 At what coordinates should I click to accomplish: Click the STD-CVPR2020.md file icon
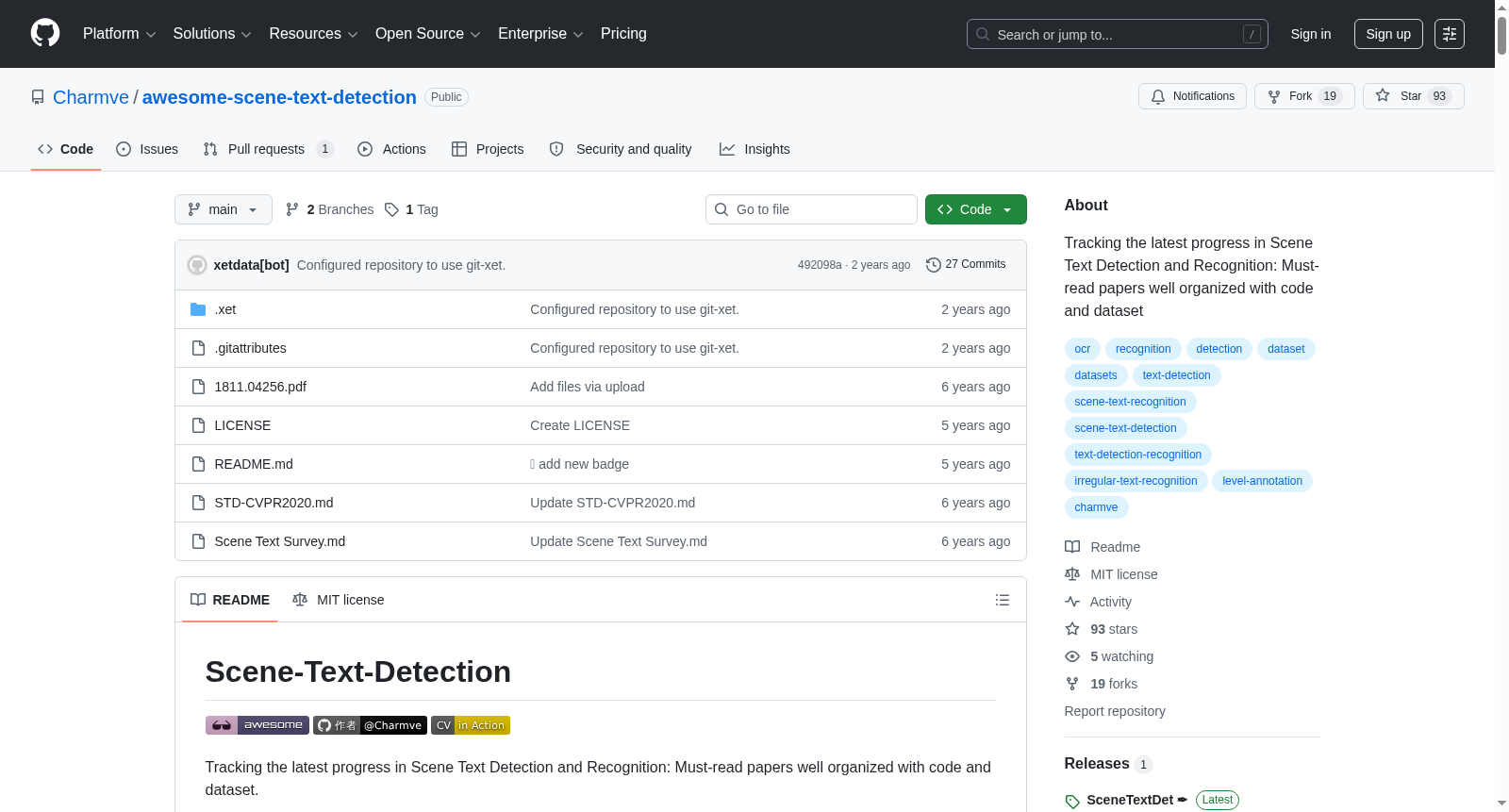pyautogui.click(x=198, y=503)
